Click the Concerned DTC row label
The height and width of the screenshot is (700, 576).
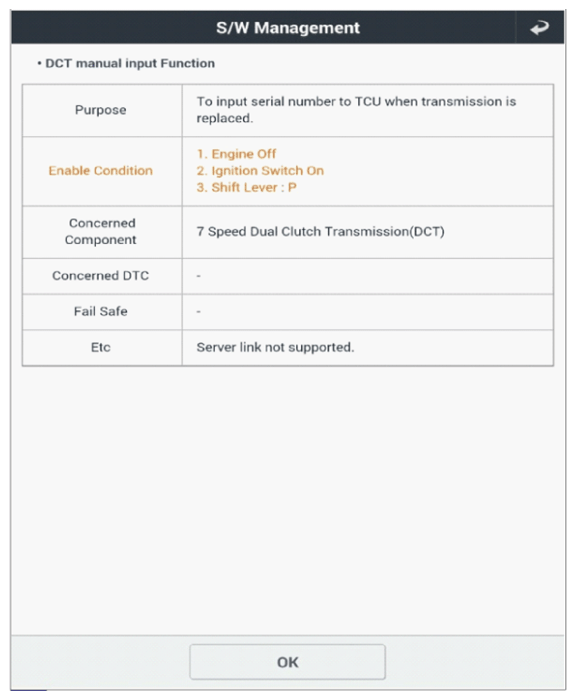click(x=100, y=276)
